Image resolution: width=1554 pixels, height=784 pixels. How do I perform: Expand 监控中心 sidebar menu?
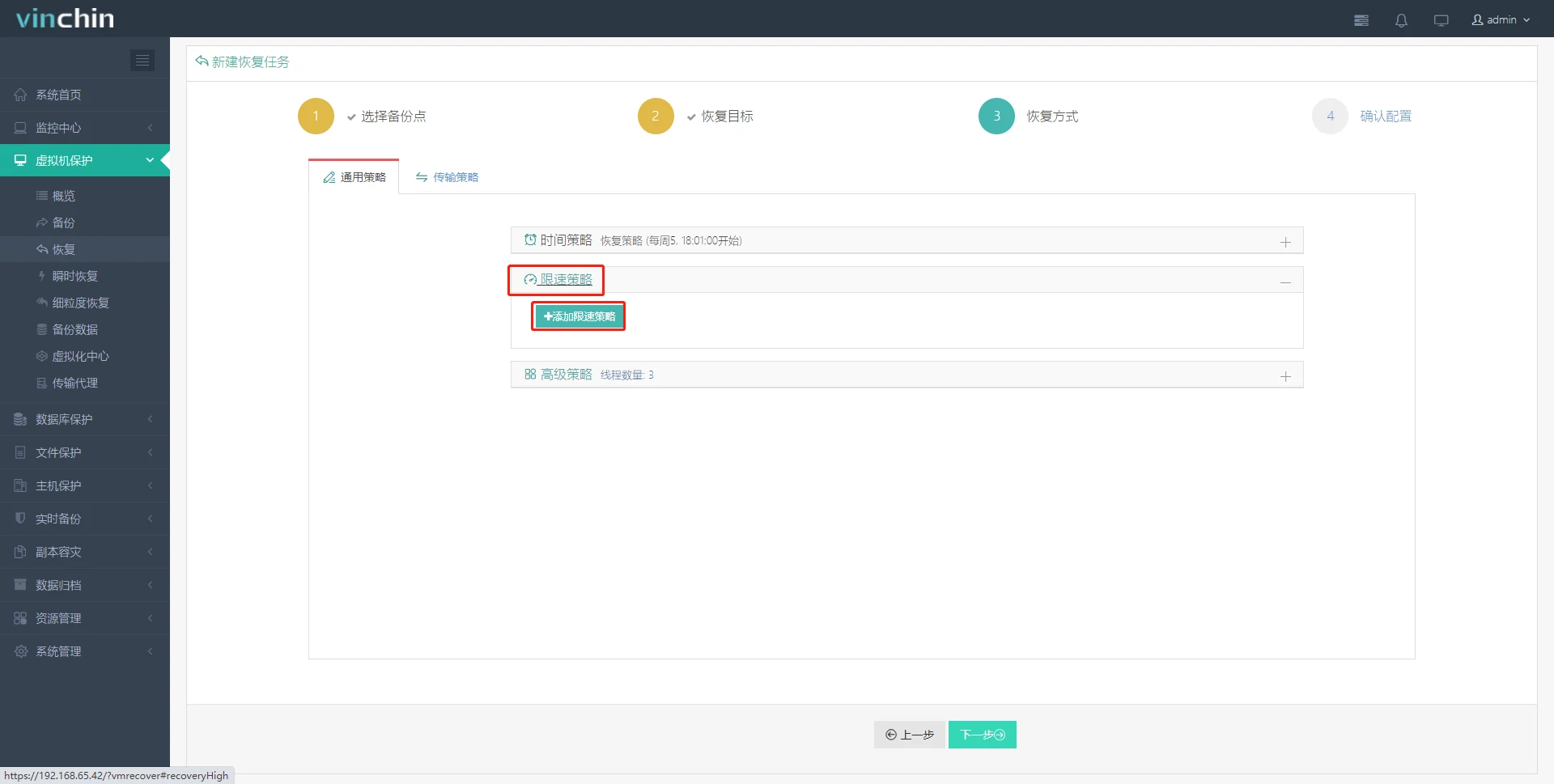pos(85,128)
